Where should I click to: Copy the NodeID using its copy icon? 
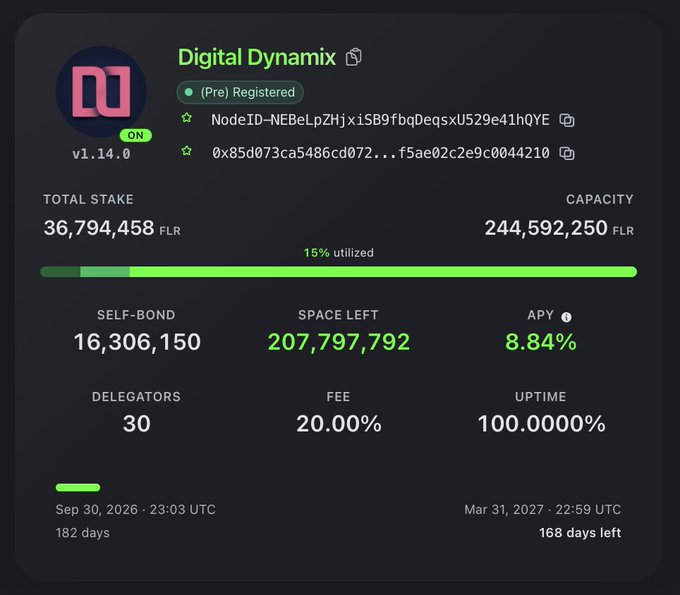click(x=567, y=120)
